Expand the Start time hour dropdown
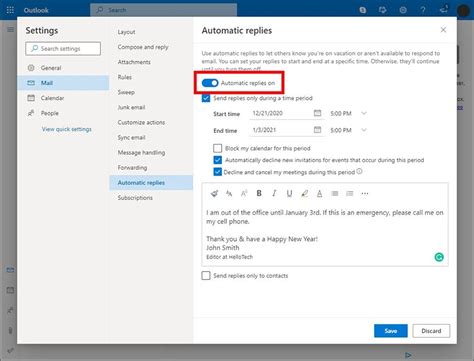 (364, 113)
